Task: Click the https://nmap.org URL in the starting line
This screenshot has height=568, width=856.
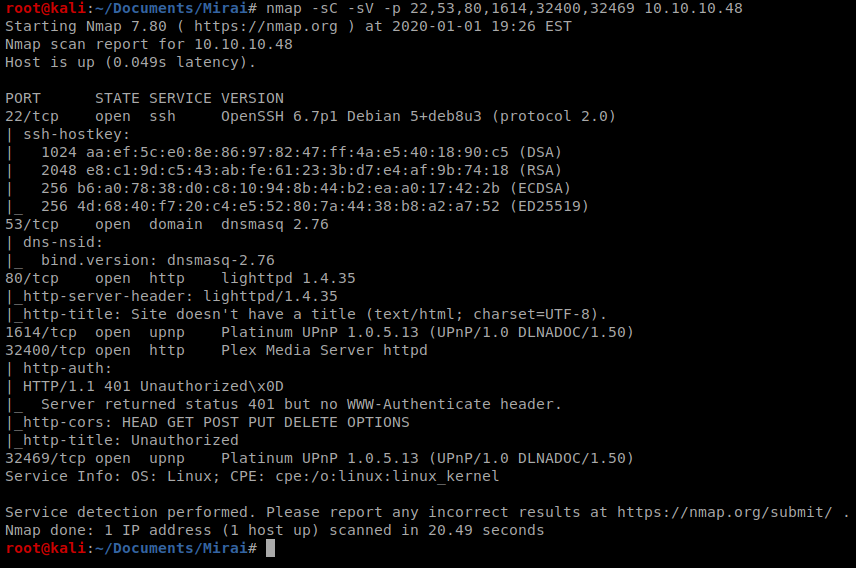Action: pos(266,26)
